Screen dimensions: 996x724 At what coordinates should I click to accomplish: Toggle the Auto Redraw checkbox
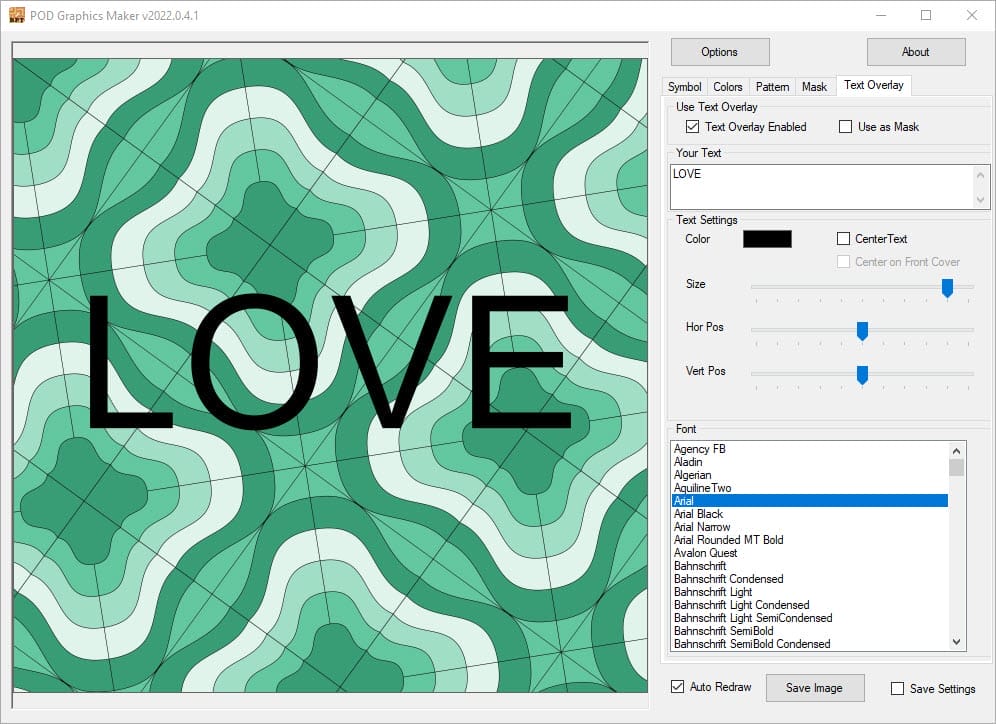pyautogui.click(x=678, y=687)
